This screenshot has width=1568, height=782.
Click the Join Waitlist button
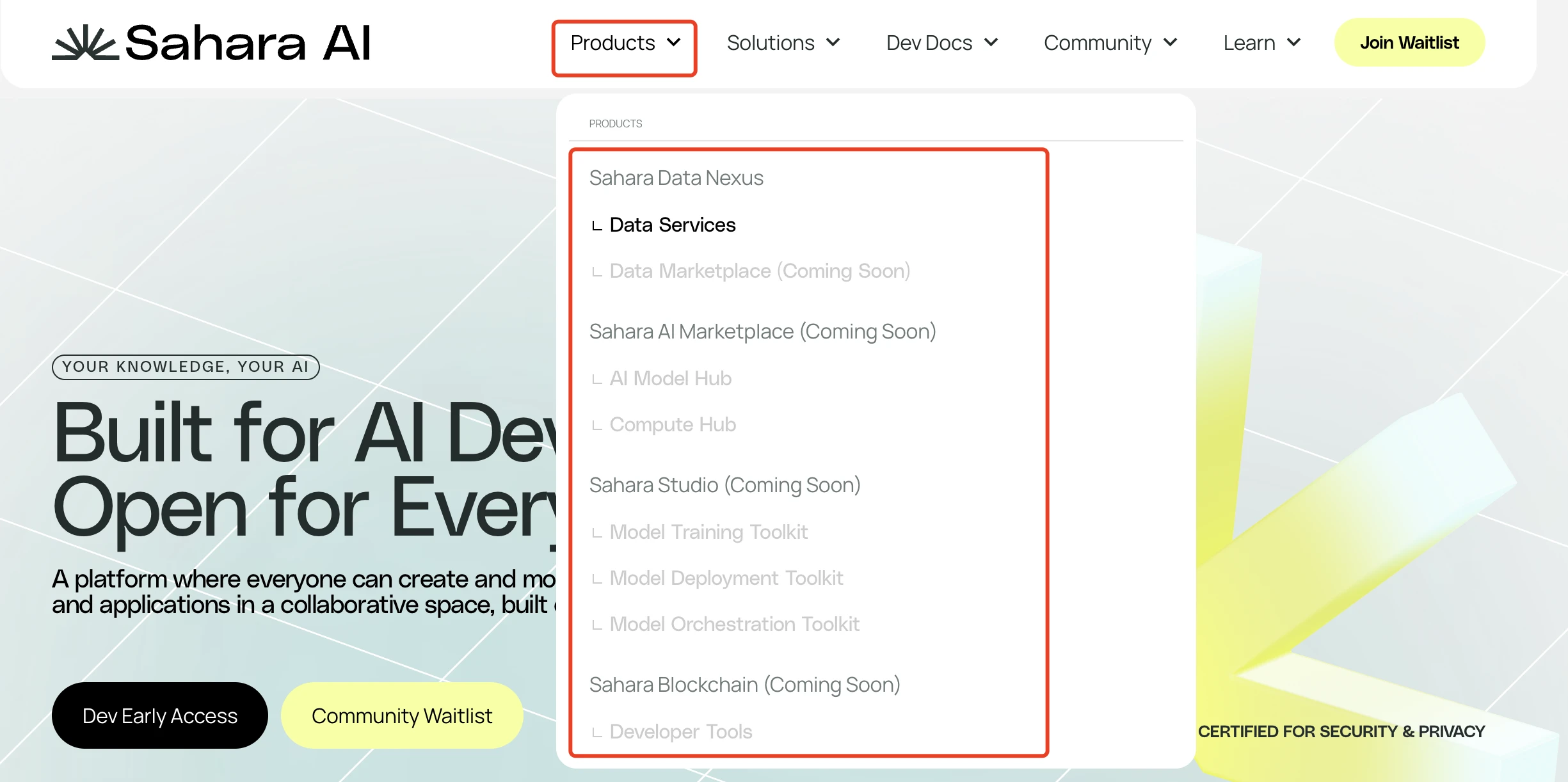pyautogui.click(x=1409, y=42)
